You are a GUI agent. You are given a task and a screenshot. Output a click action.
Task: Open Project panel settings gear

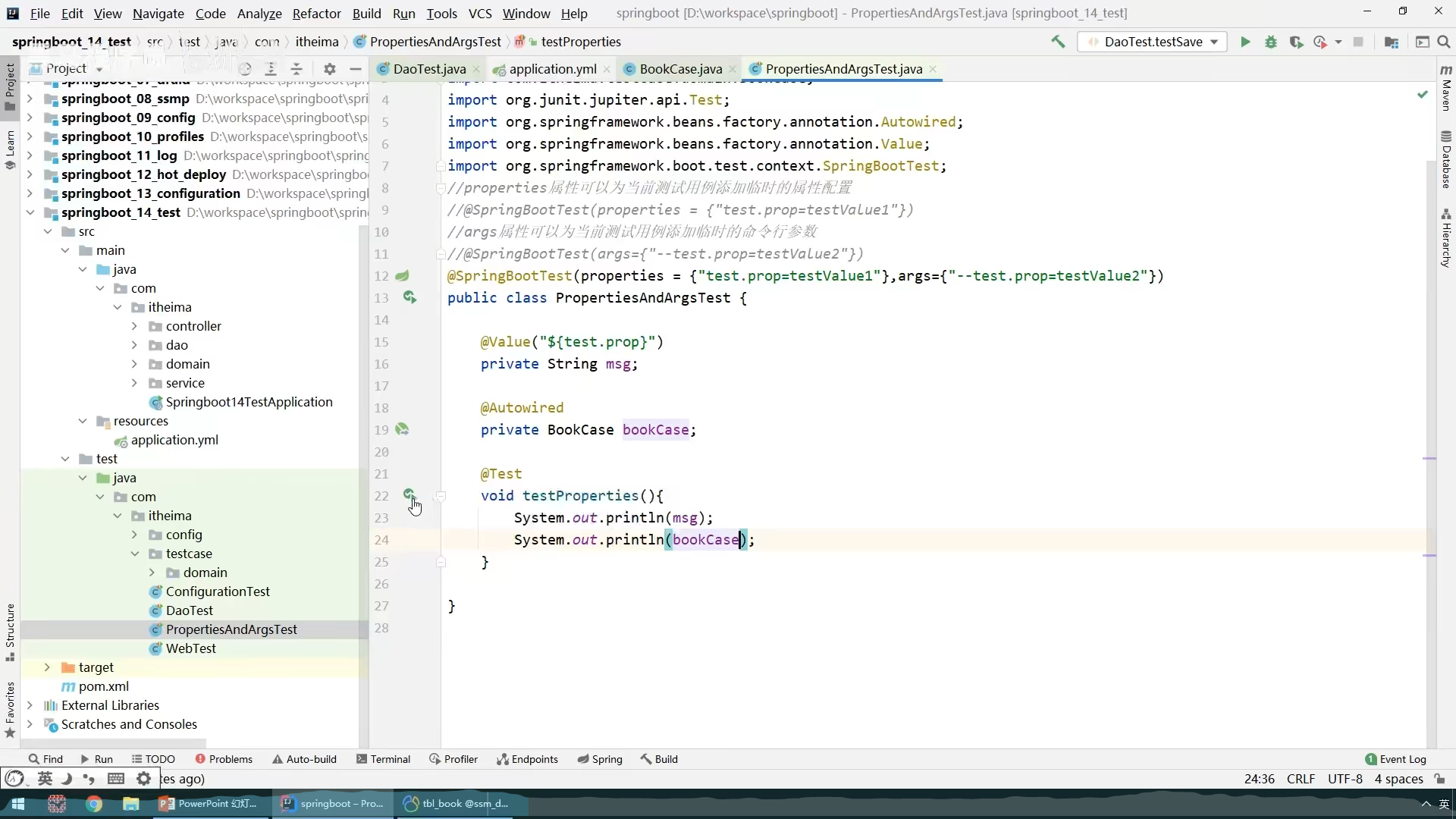click(x=329, y=68)
